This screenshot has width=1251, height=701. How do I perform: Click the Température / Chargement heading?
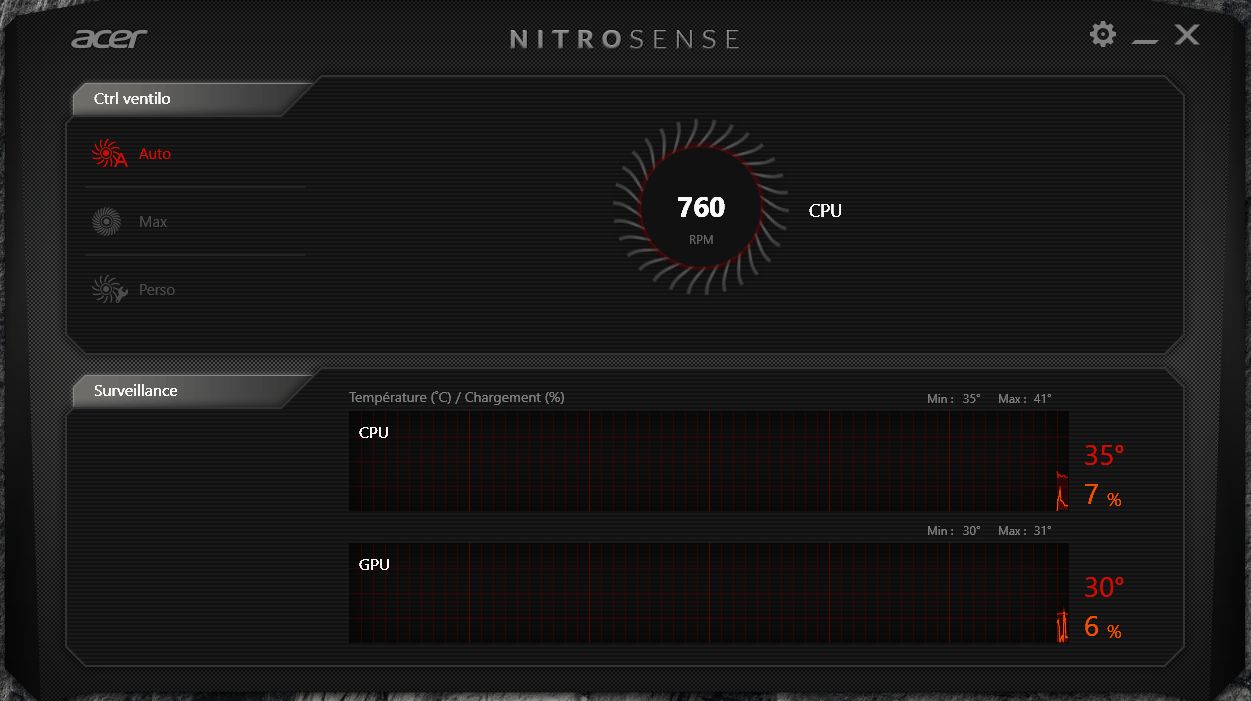coord(457,397)
